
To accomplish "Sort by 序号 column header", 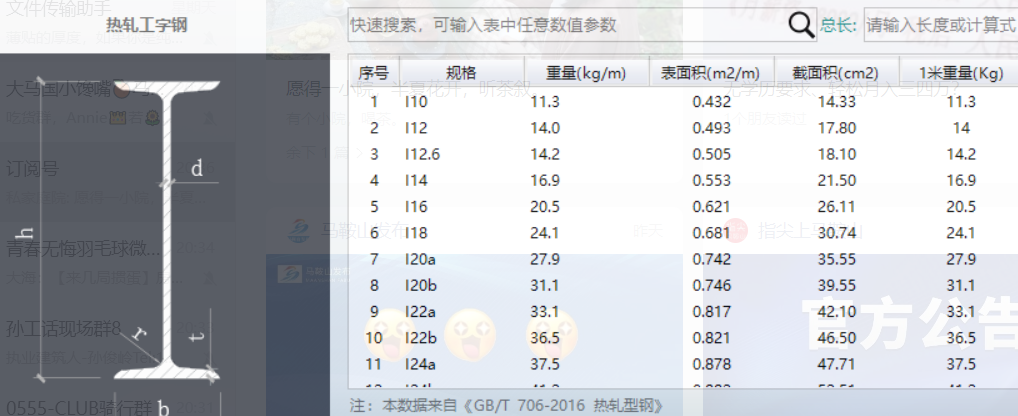I will [x=373, y=73].
